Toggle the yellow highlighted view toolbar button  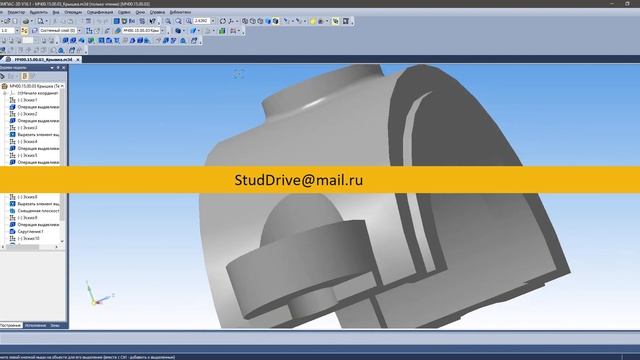click(x=313, y=21)
